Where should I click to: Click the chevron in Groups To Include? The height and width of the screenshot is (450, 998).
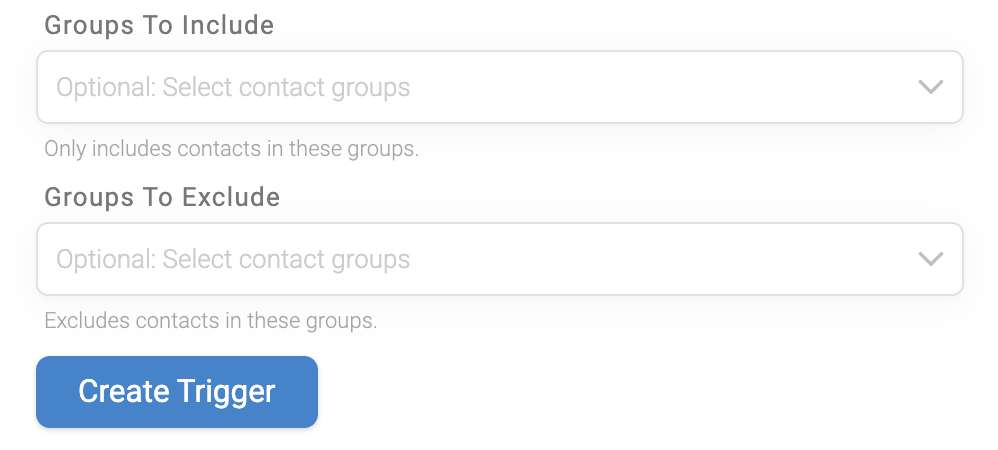click(x=931, y=87)
